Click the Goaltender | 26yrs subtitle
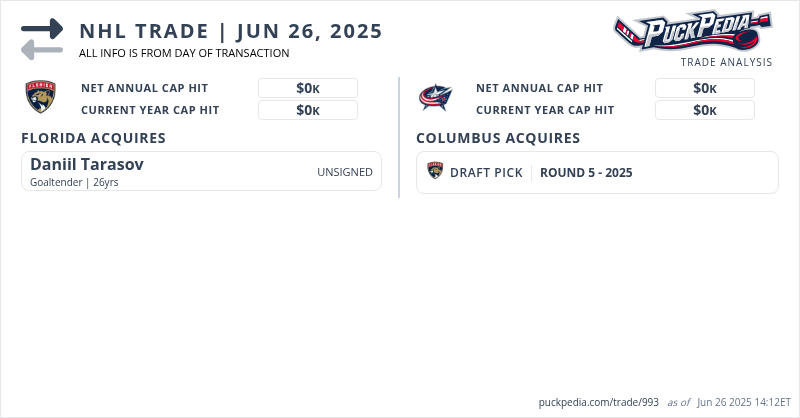 pyautogui.click(x=74, y=182)
